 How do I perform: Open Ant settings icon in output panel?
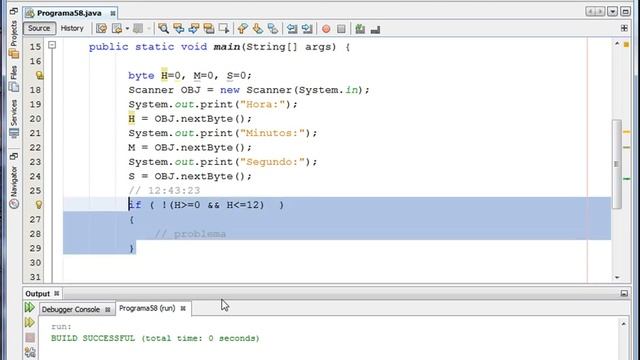[30, 352]
